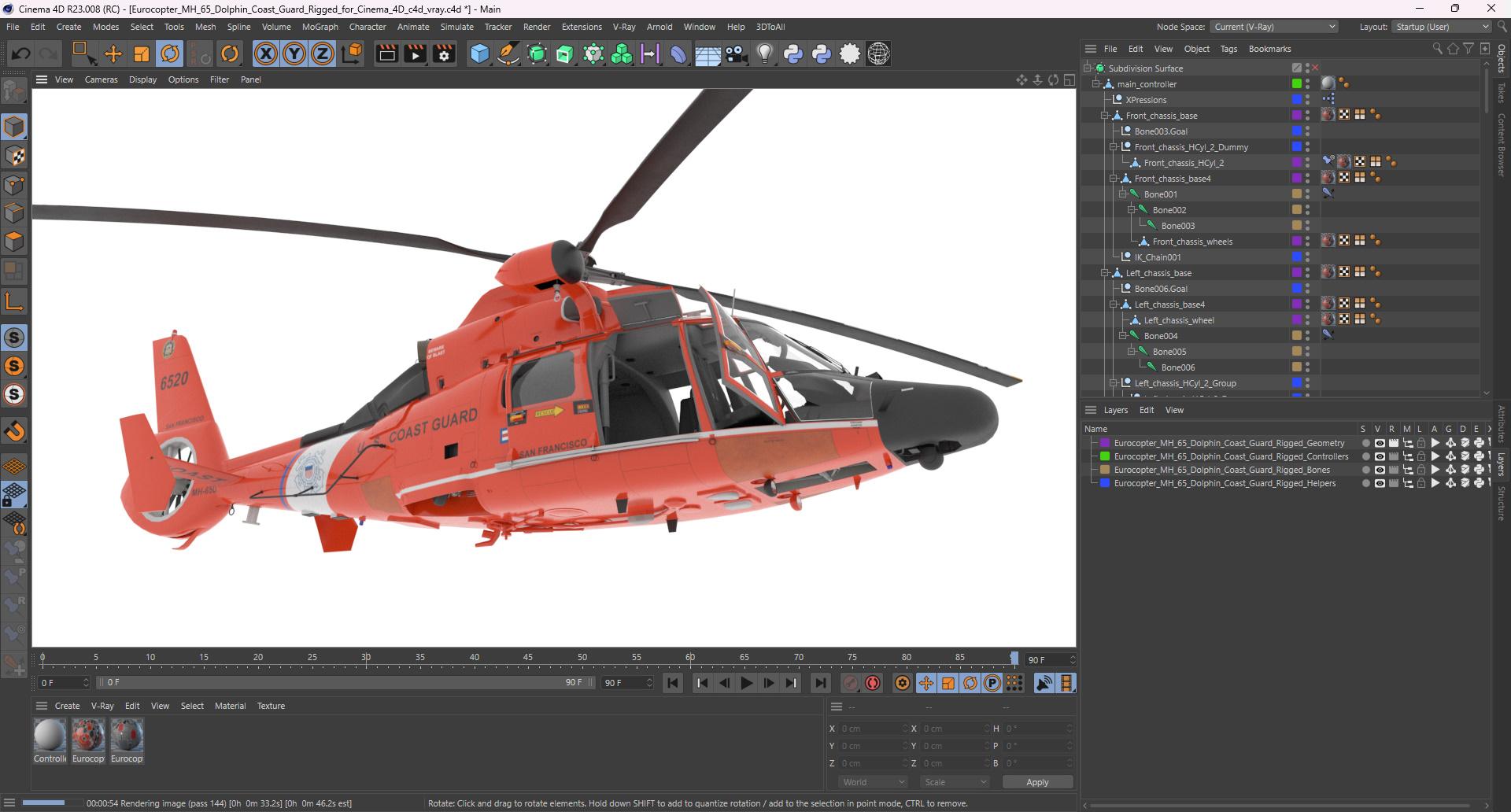Viewport: 1511px width, 812px height.
Task: Collapse the Left_chassis_base node
Action: [x=1105, y=273]
